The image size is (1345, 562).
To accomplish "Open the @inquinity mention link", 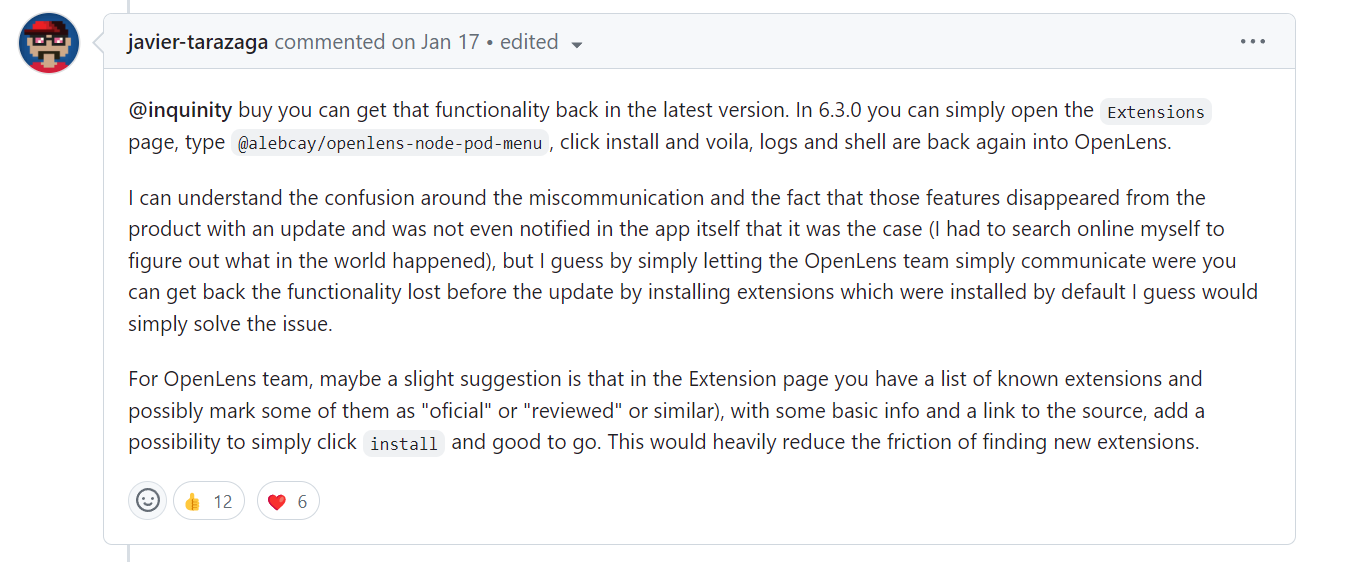I will (180, 110).
